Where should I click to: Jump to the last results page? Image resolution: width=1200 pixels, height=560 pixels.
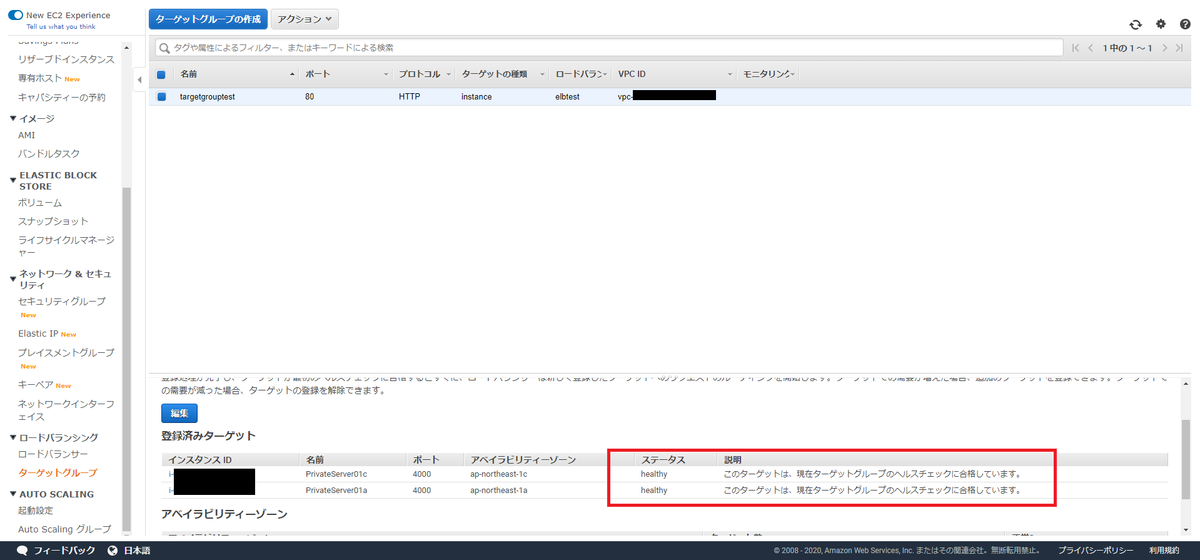click(x=1181, y=47)
